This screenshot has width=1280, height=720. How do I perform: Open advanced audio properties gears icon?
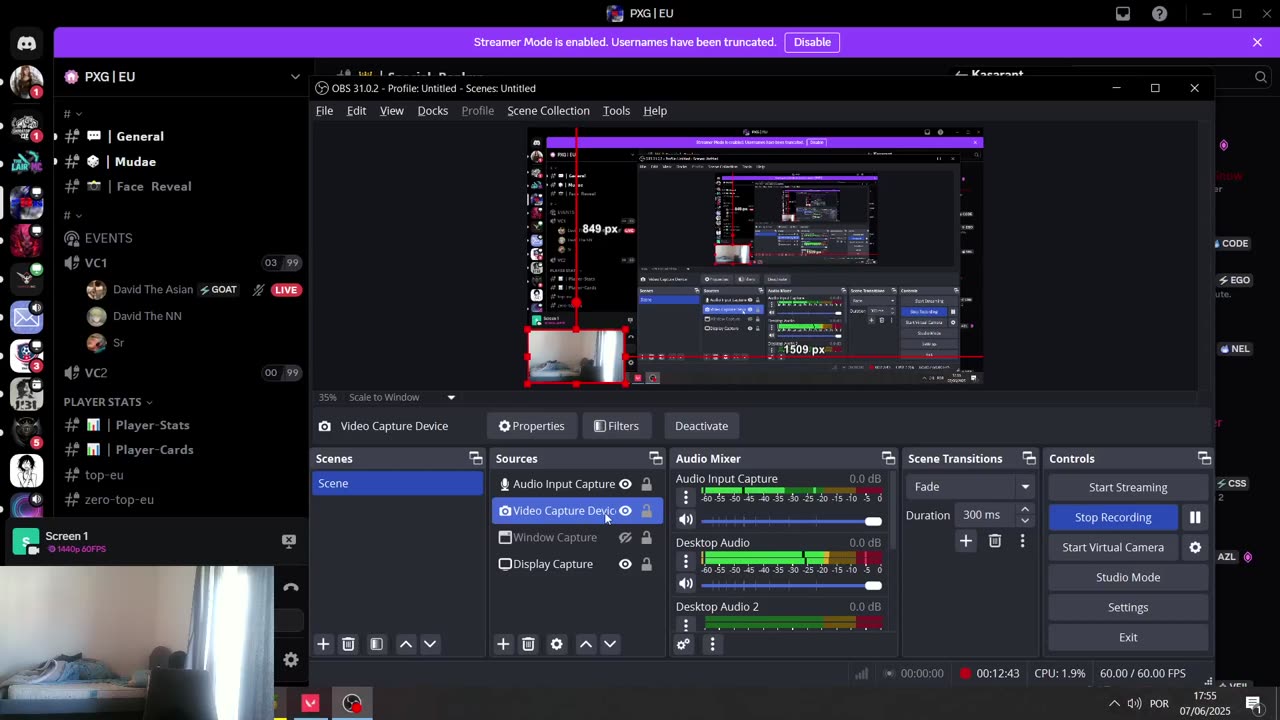(x=683, y=644)
